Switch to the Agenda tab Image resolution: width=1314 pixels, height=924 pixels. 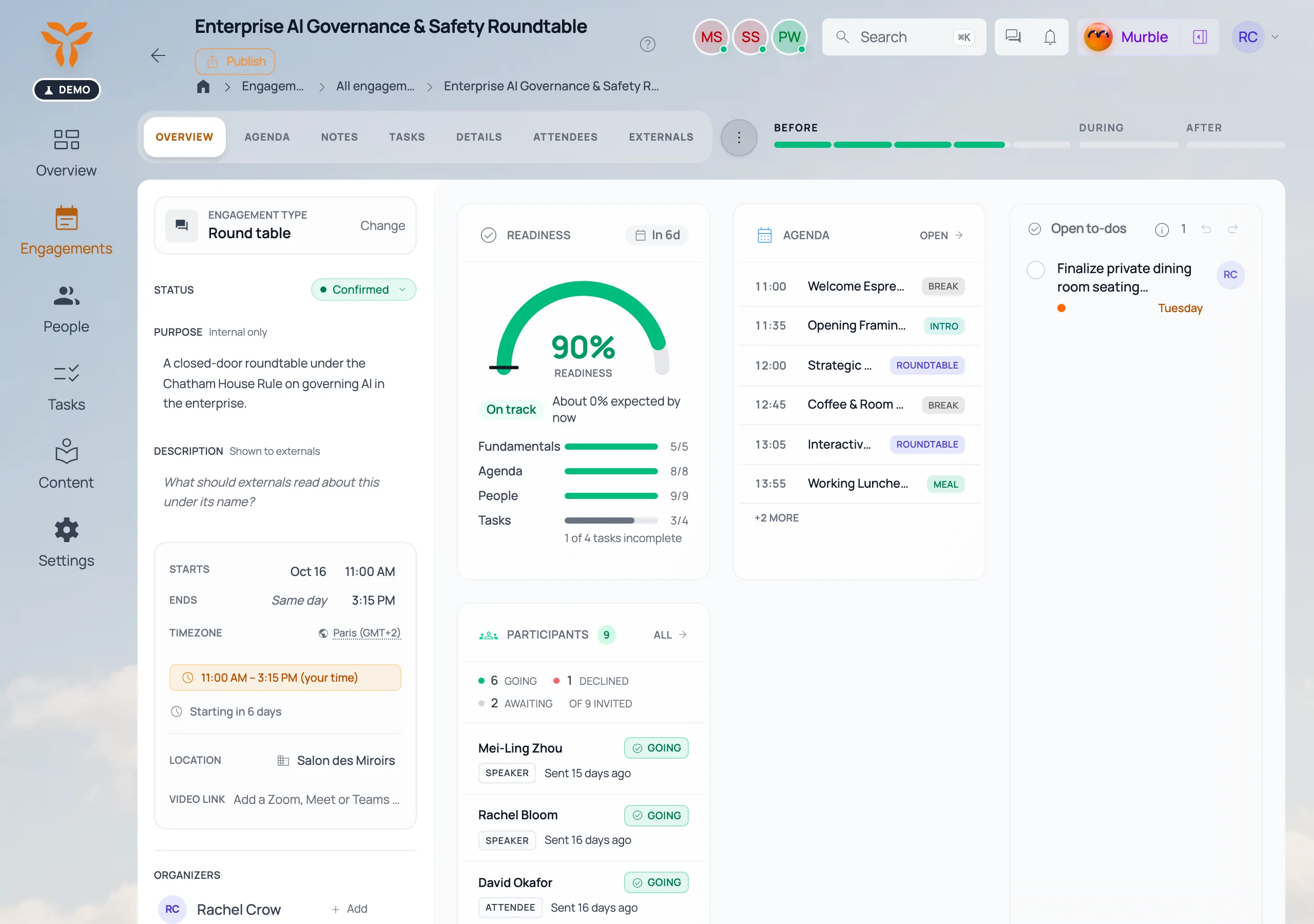click(x=267, y=138)
